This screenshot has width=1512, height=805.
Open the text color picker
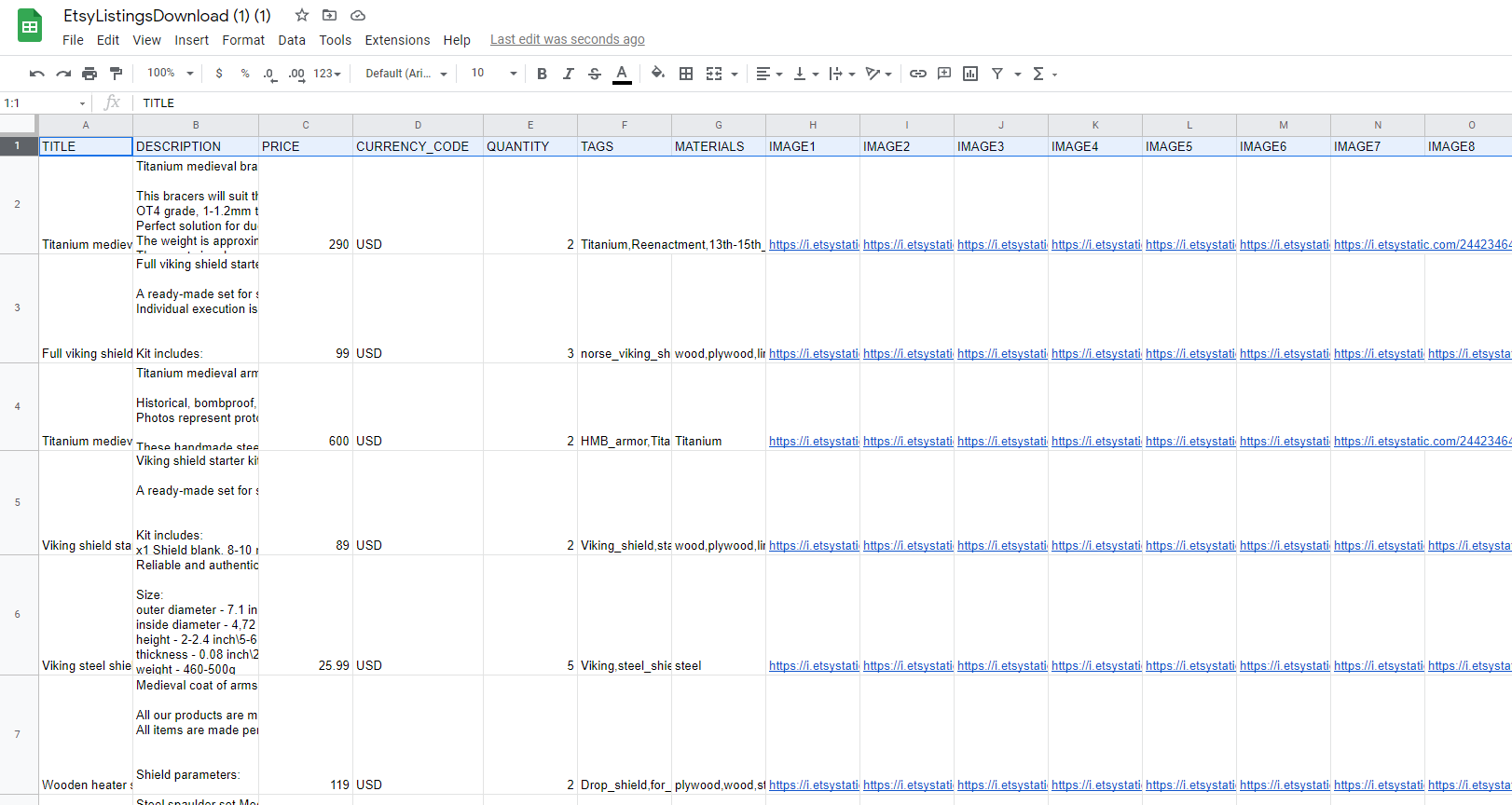(x=622, y=74)
